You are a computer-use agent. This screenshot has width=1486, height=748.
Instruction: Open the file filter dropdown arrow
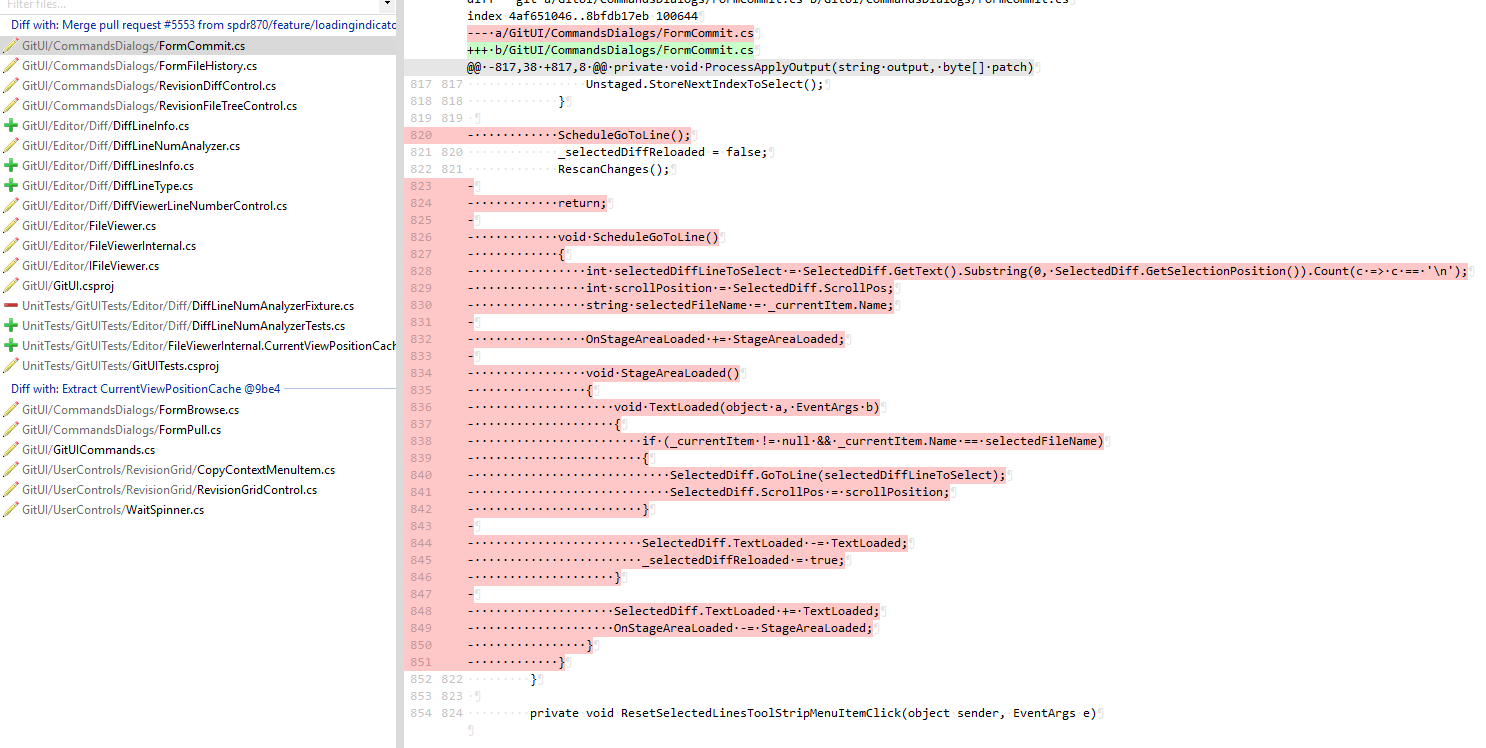[x=385, y=5]
